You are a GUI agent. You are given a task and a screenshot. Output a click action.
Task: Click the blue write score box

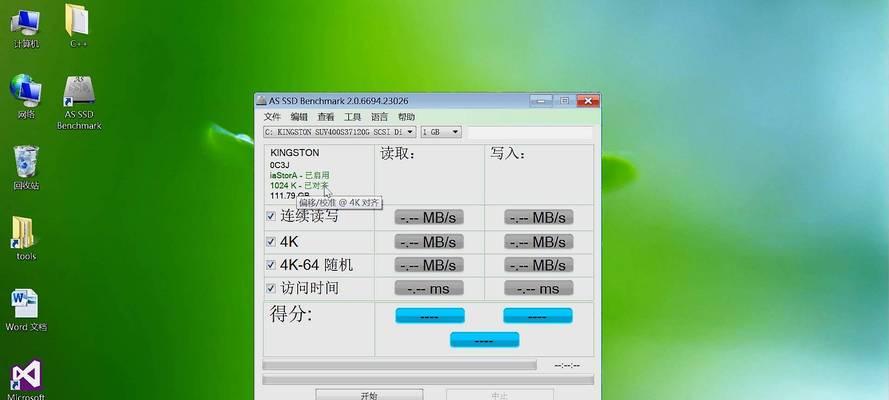point(538,316)
